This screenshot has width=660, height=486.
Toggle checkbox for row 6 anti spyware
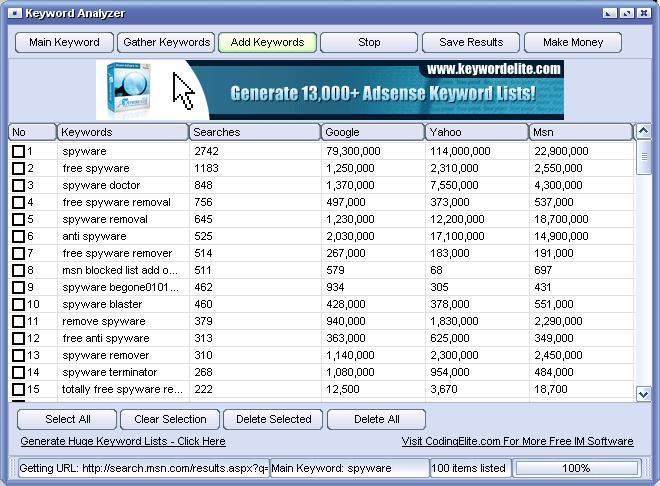tap(19, 236)
